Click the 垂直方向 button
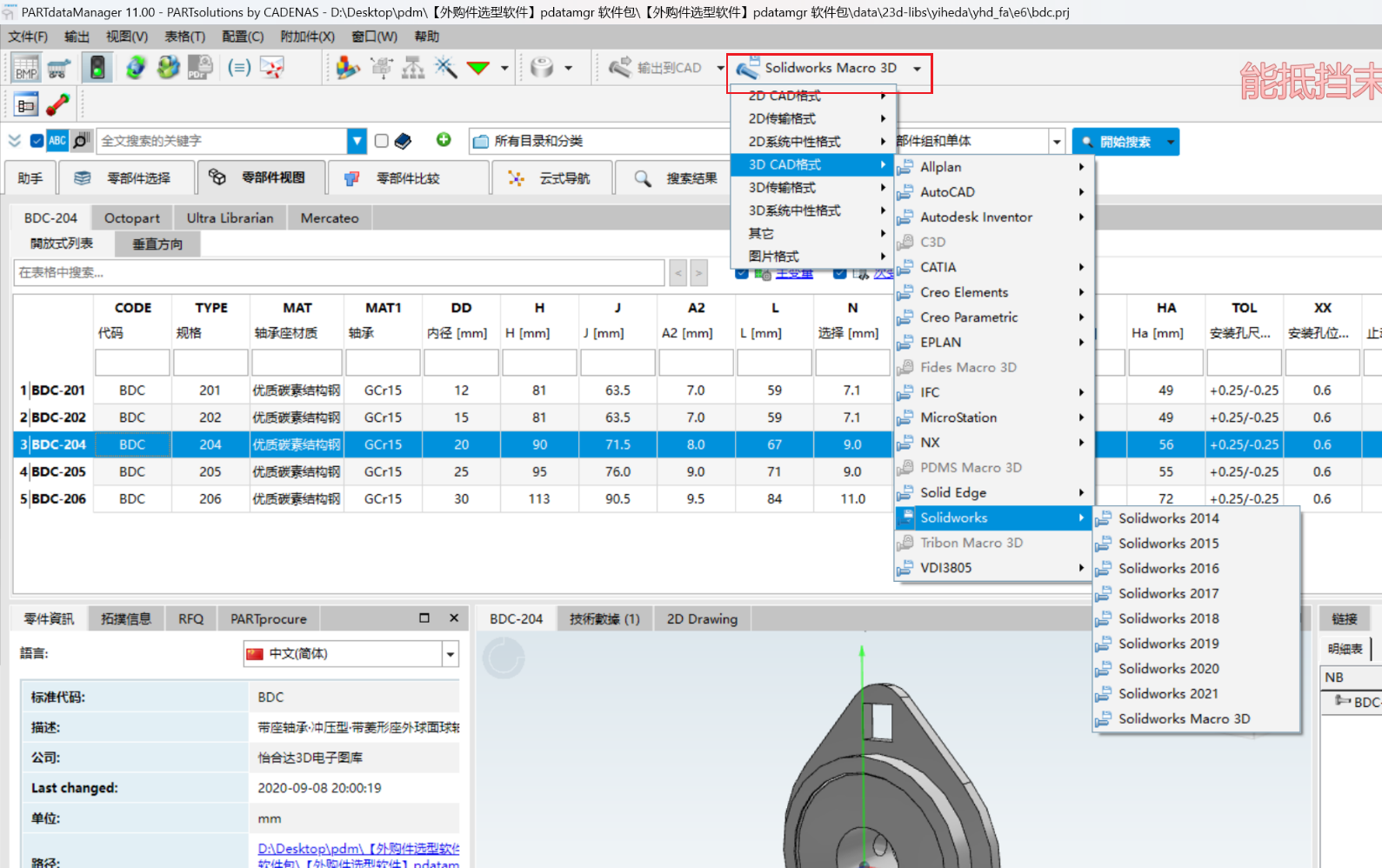The image size is (1382, 868). coord(157,244)
